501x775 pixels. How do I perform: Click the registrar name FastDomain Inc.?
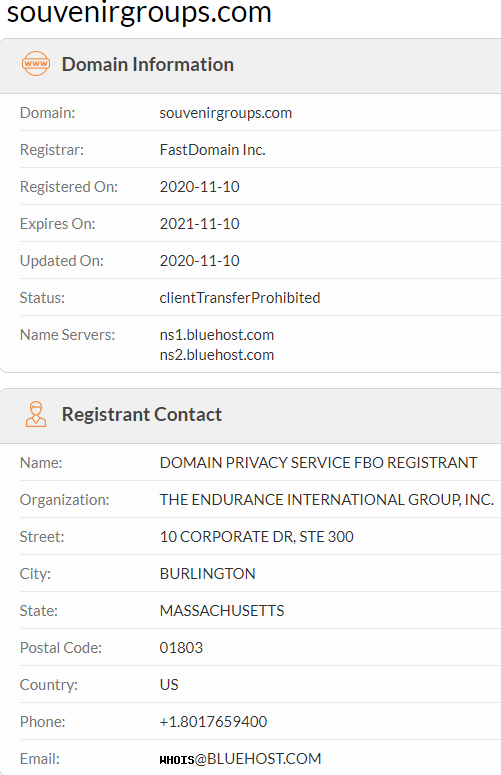click(212, 150)
